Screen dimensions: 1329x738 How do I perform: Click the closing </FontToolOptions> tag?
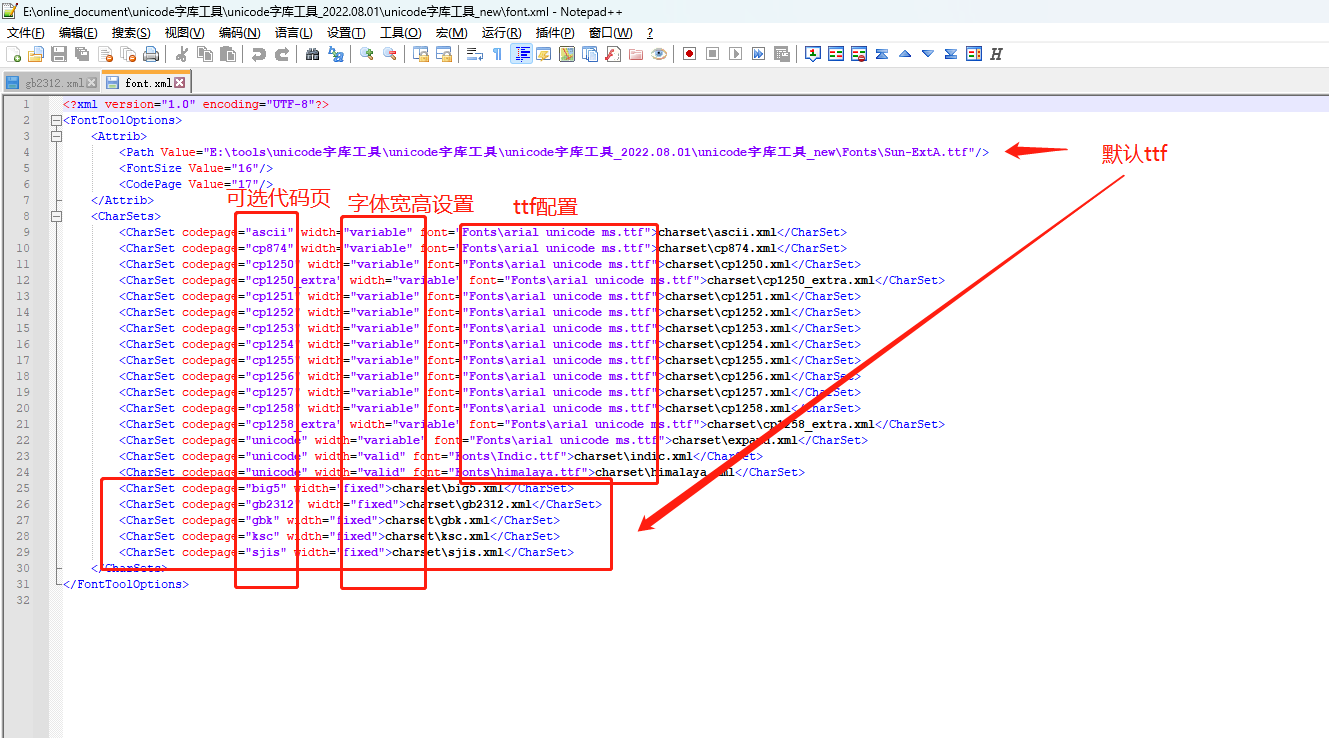pyautogui.click(x=125, y=584)
